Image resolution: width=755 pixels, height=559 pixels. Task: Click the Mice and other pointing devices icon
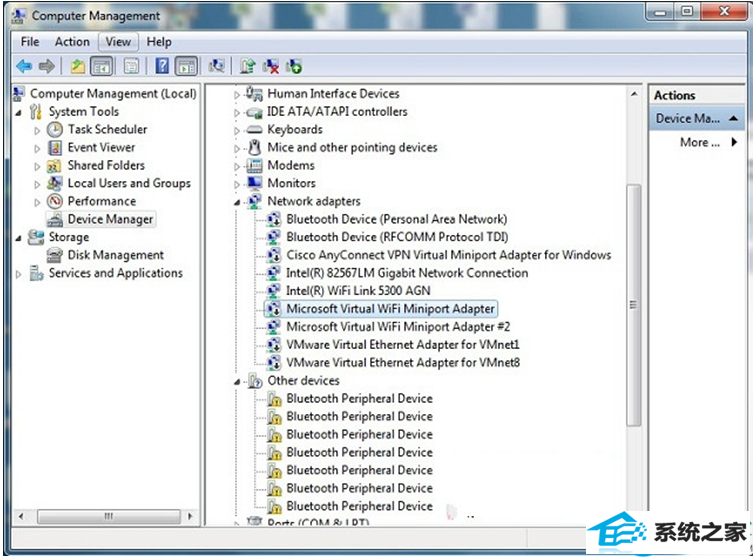tap(255, 147)
